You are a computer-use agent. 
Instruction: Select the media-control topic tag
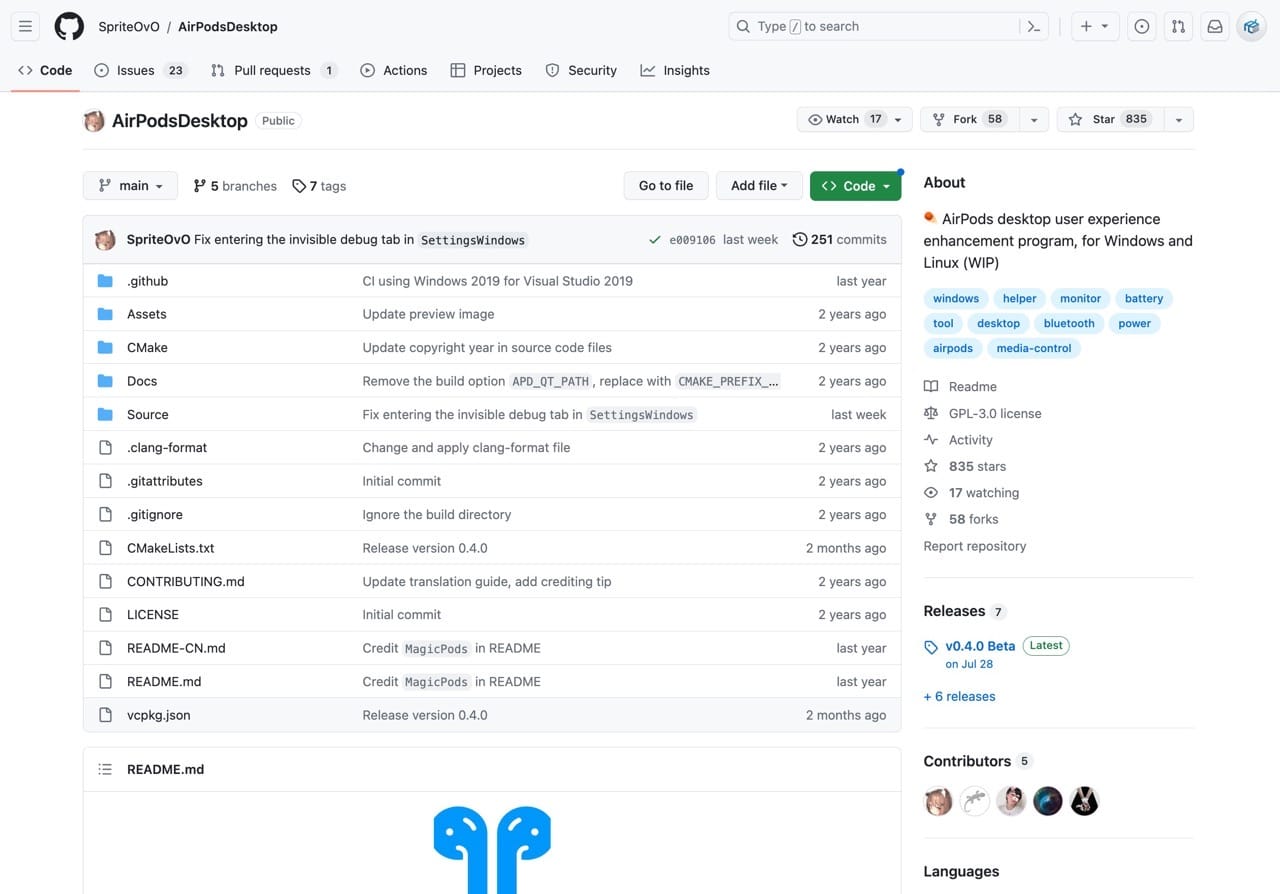[1034, 349]
